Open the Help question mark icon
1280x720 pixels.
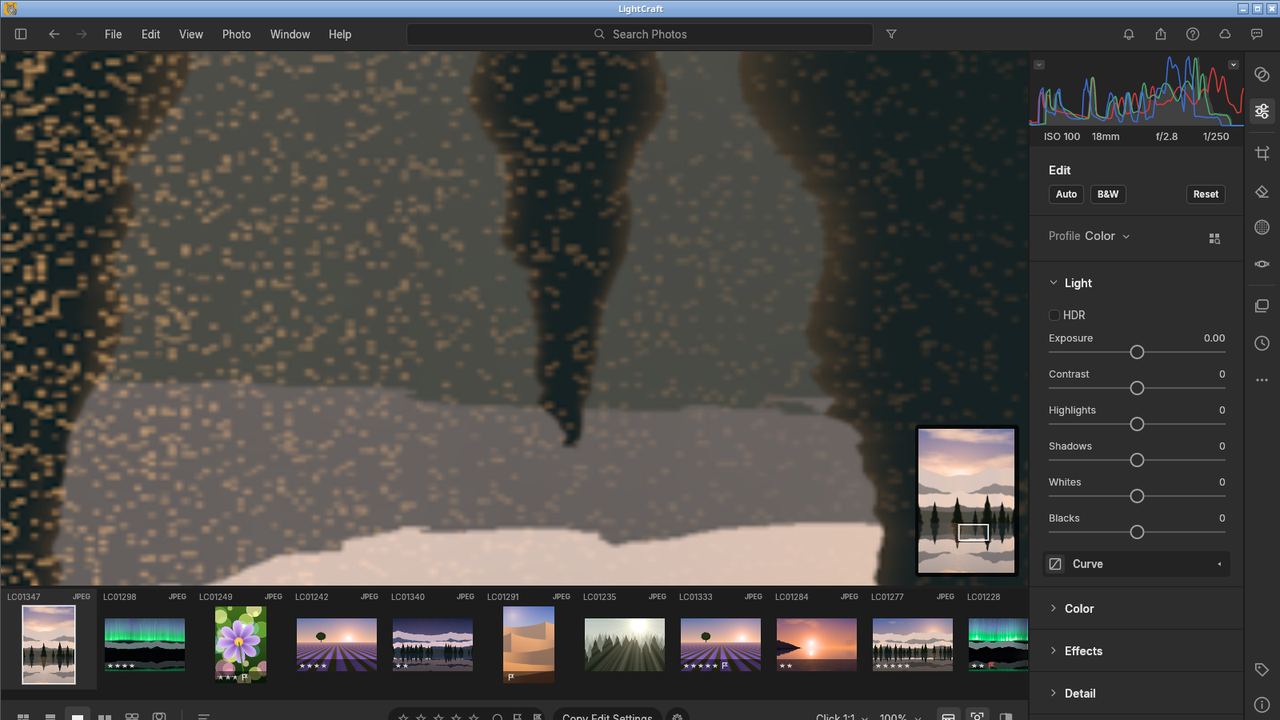[x=1192, y=34]
